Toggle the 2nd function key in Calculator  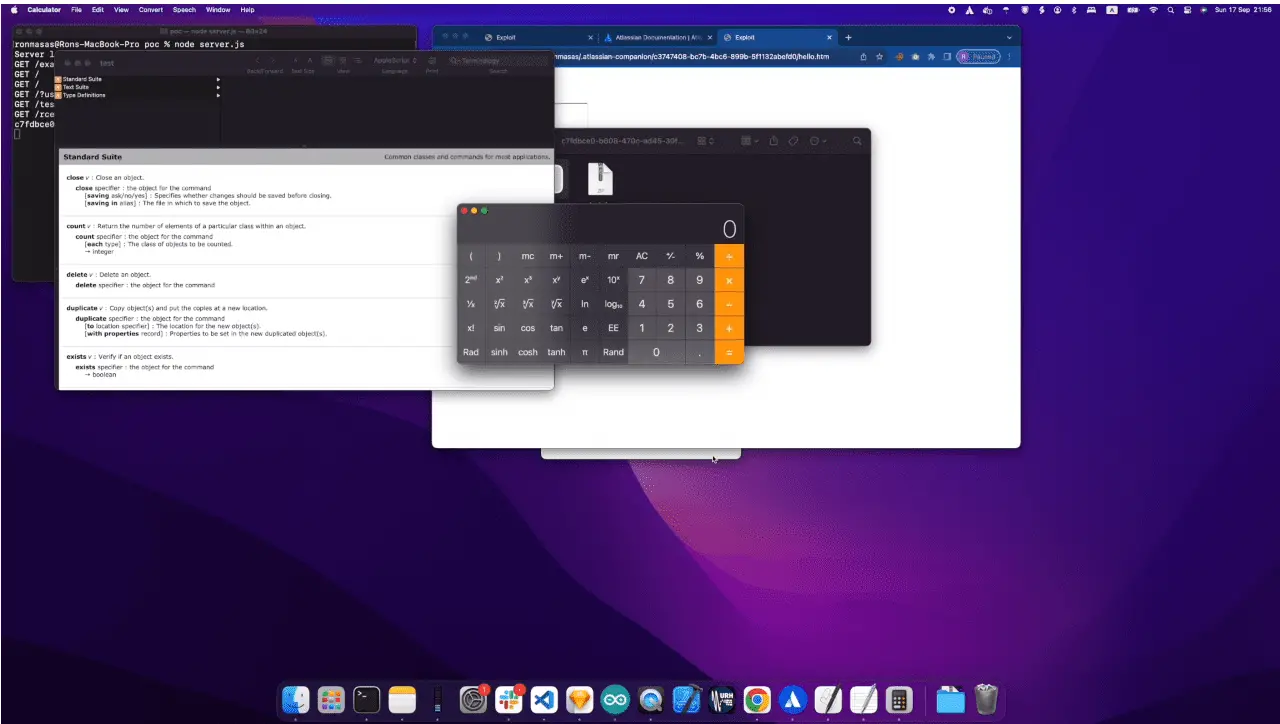tap(471, 280)
